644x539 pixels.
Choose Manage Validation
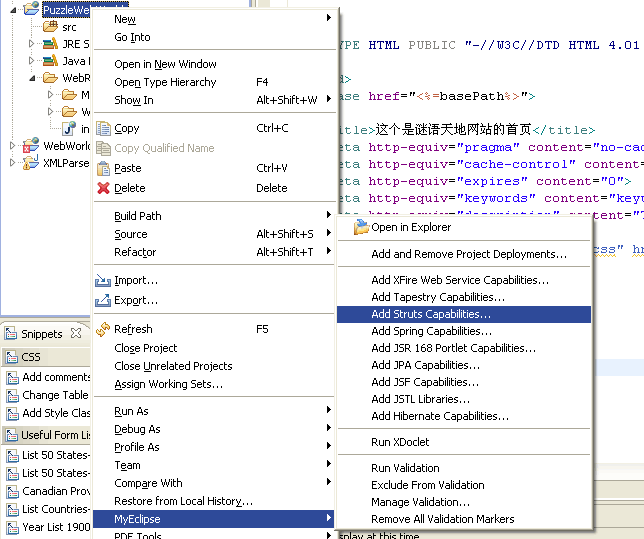click(x=464, y=502)
